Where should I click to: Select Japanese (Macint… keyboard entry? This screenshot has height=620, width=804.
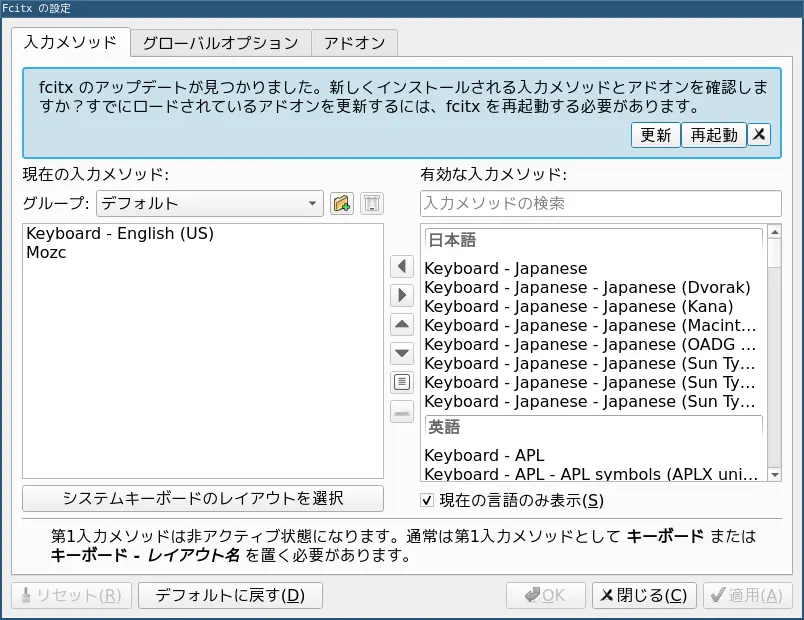coord(594,326)
